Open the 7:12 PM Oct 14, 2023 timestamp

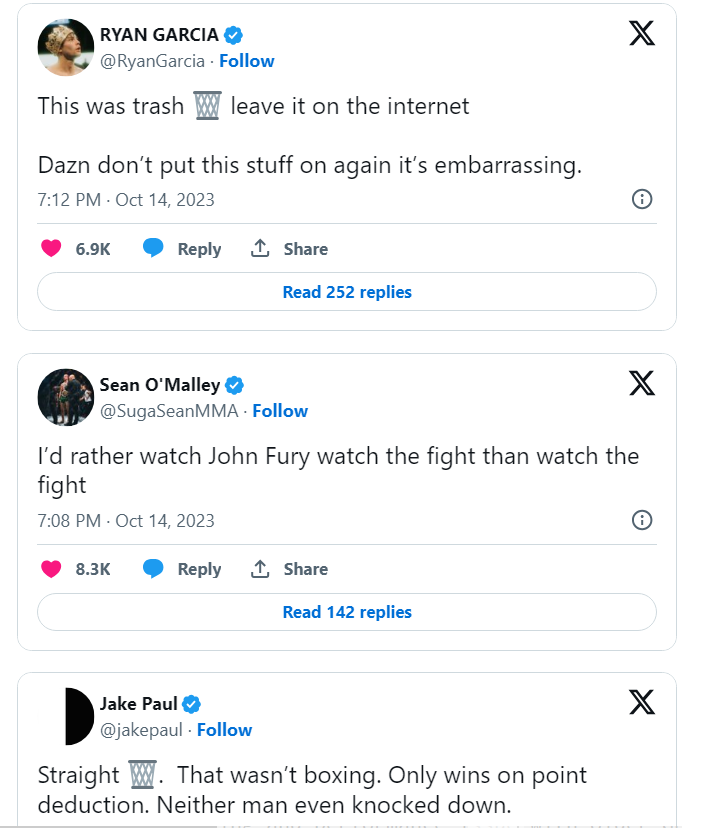click(x=126, y=200)
